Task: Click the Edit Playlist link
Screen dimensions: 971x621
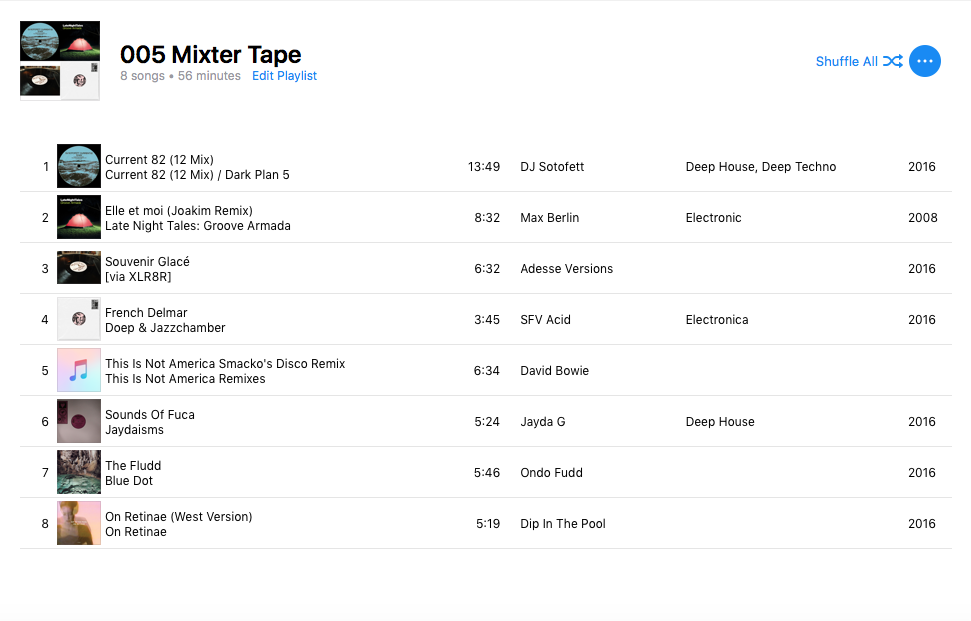Action: click(x=284, y=76)
